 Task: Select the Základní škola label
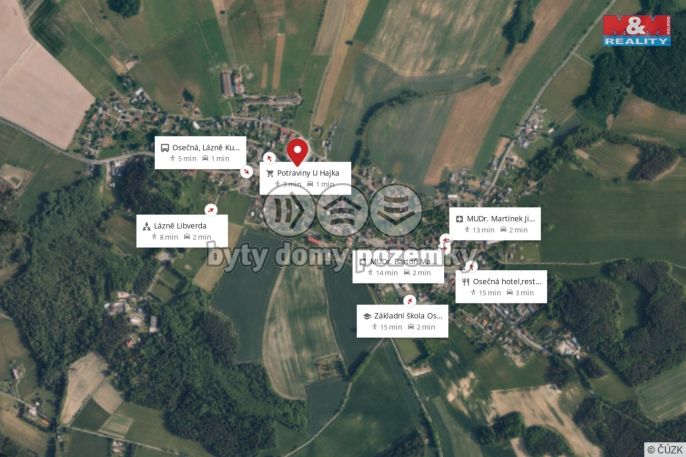[x=402, y=321]
